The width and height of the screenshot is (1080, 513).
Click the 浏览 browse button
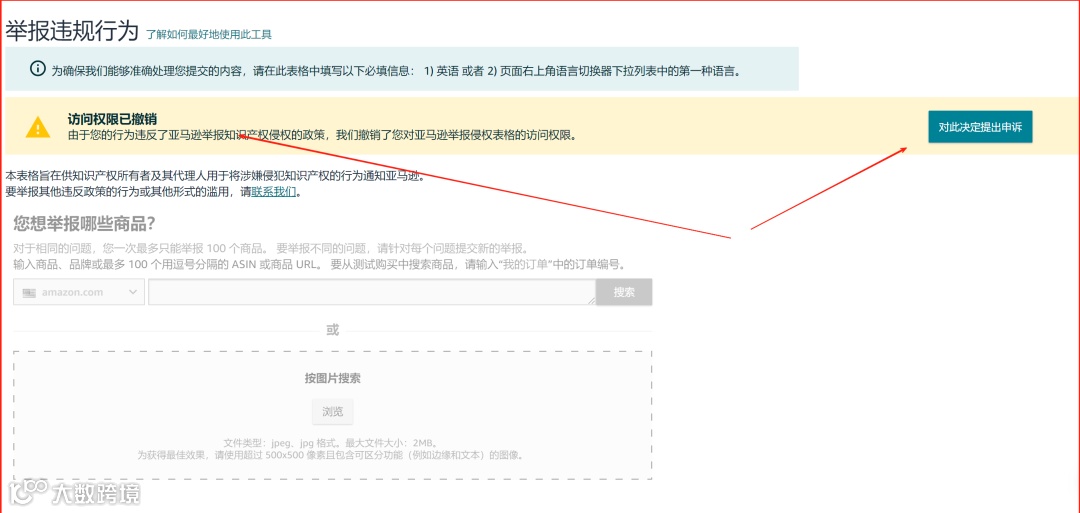pyautogui.click(x=333, y=412)
